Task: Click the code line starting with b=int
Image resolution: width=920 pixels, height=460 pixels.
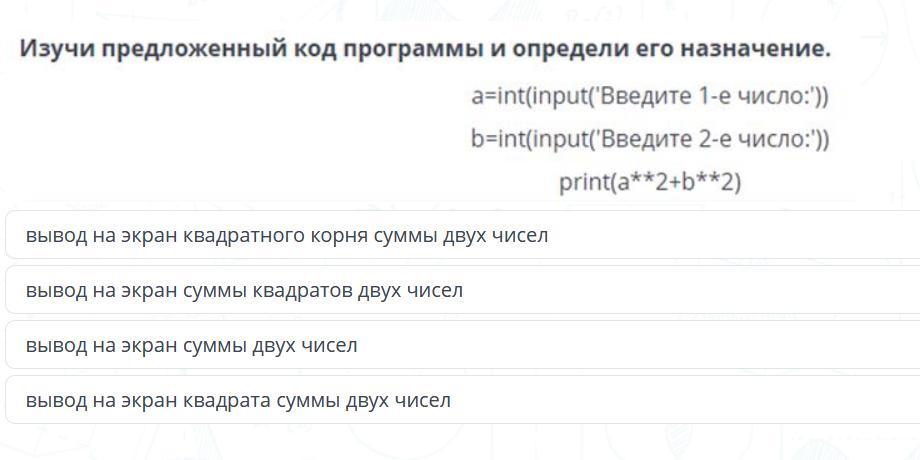Action: (650, 140)
